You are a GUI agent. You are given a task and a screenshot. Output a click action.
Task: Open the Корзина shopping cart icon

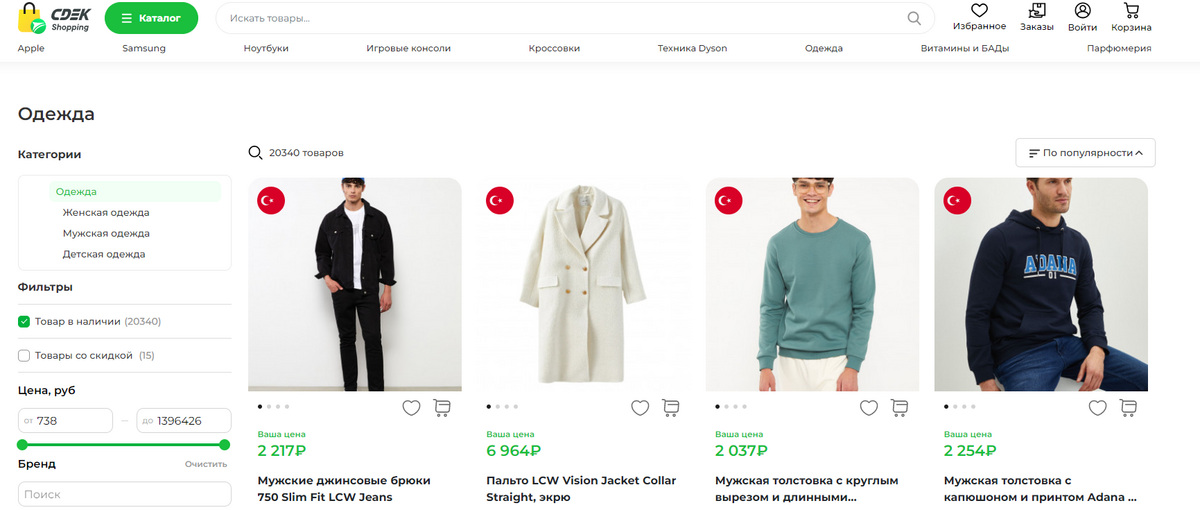tap(1131, 11)
